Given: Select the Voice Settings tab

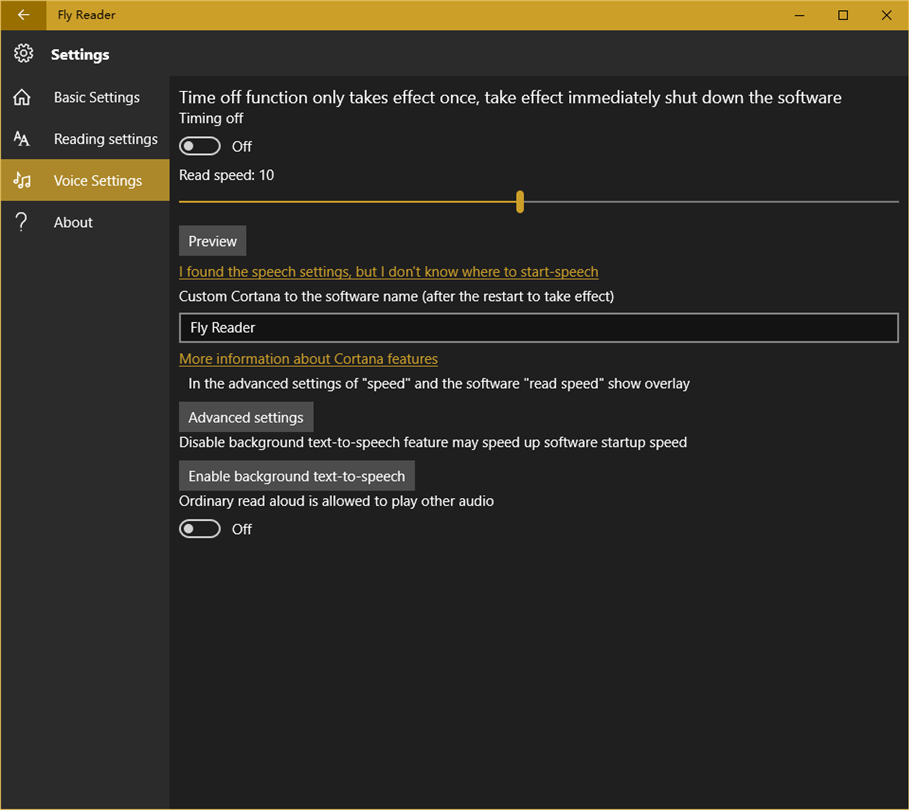Looking at the screenshot, I should (x=97, y=181).
